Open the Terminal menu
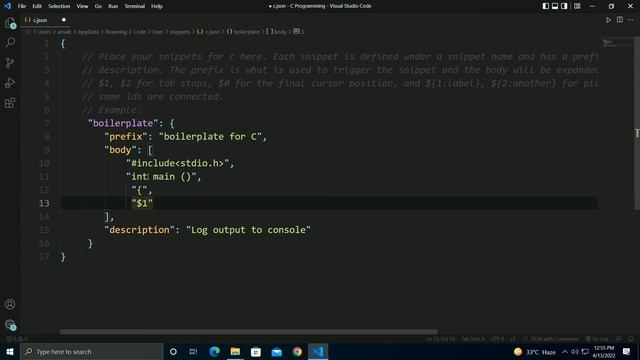640x360 pixels. 135,6
